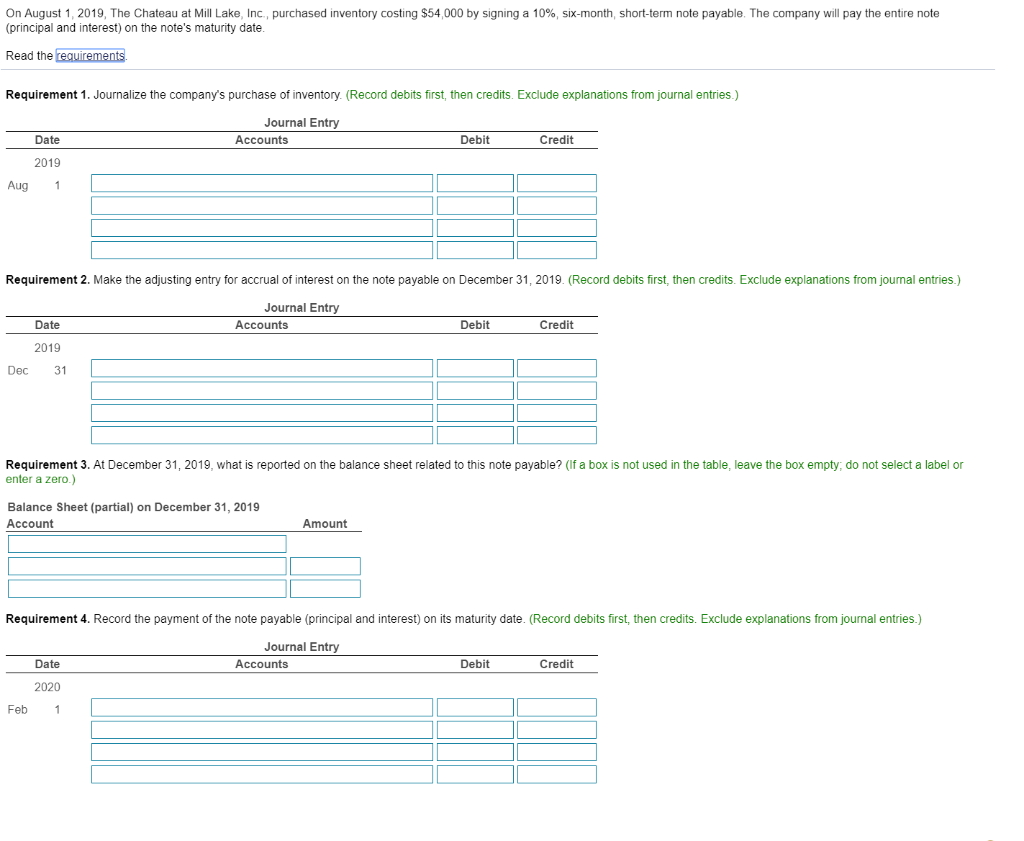Click the 'Requirement 2.' heading text
Viewport: 1024px width, 841px height.
pyautogui.click(x=48, y=279)
